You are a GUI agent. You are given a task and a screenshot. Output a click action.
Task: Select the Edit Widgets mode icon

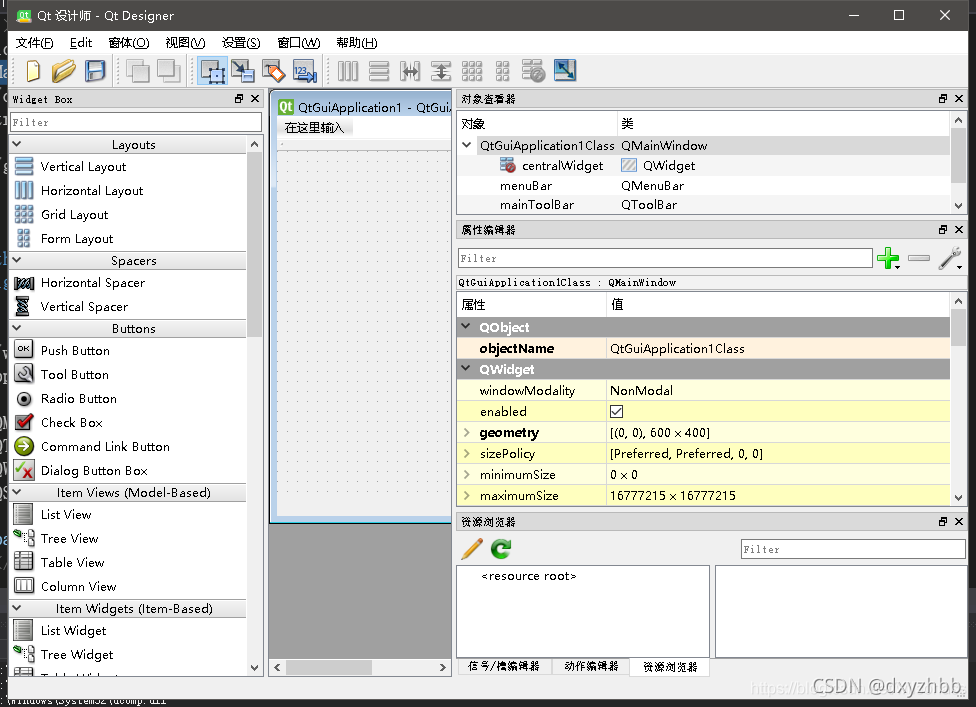(x=212, y=71)
